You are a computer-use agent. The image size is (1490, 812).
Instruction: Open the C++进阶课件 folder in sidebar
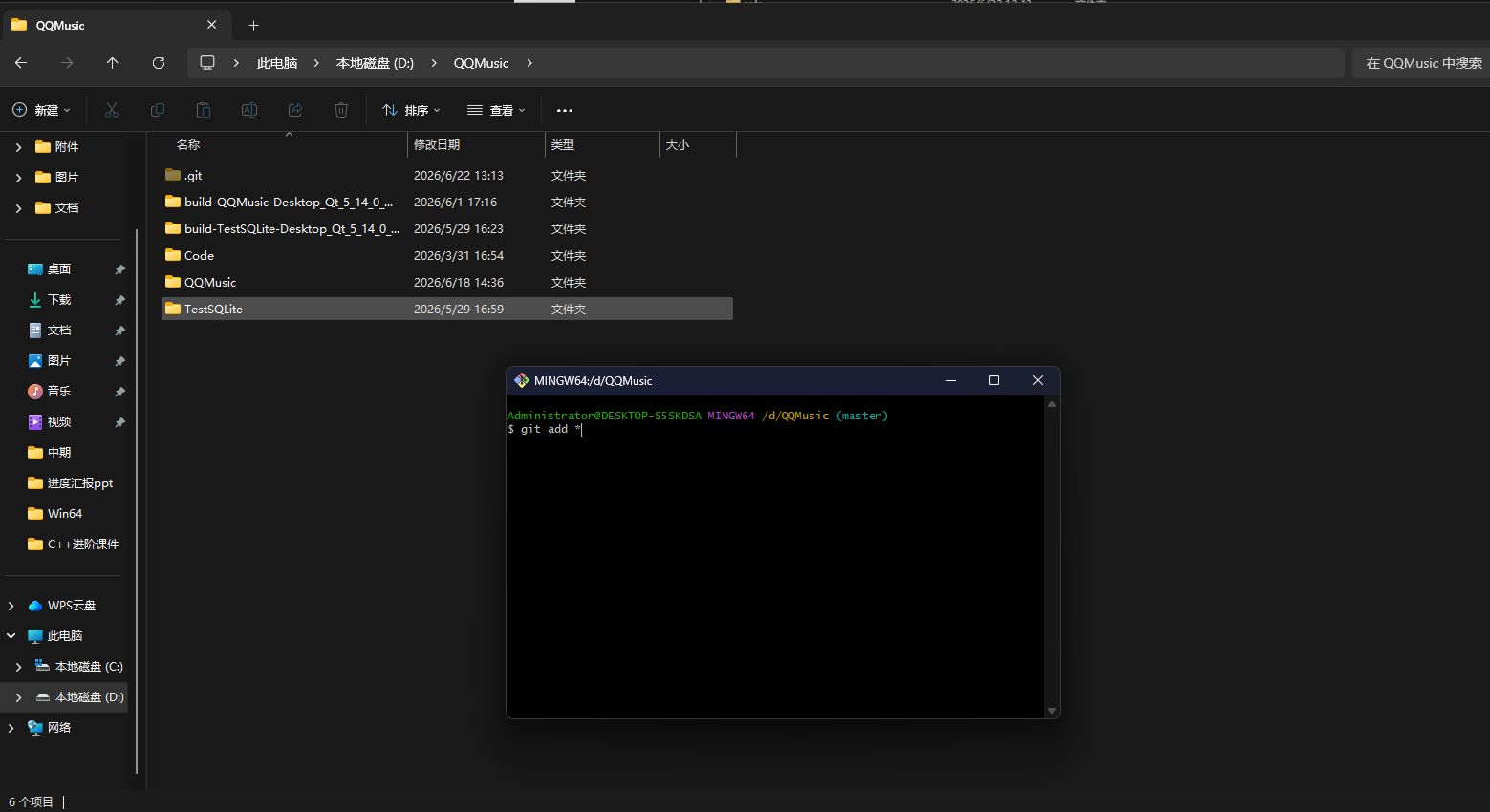83,545
